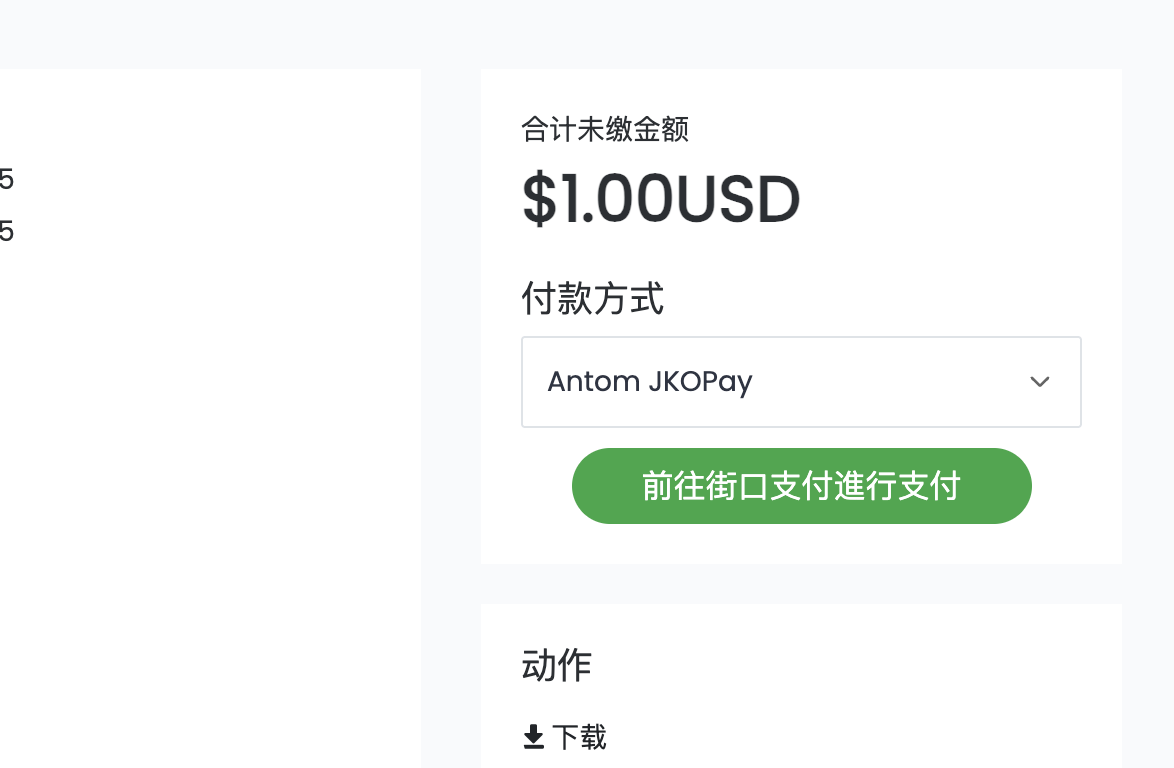Click the 动作 section heading
This screenshot has width=1174, height=768.
tap(556, 664)
